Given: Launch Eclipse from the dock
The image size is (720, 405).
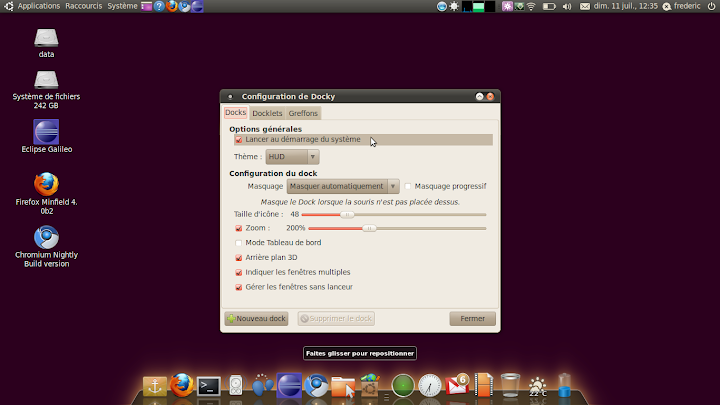Looking at the screenshot, I should coord(289,385).
